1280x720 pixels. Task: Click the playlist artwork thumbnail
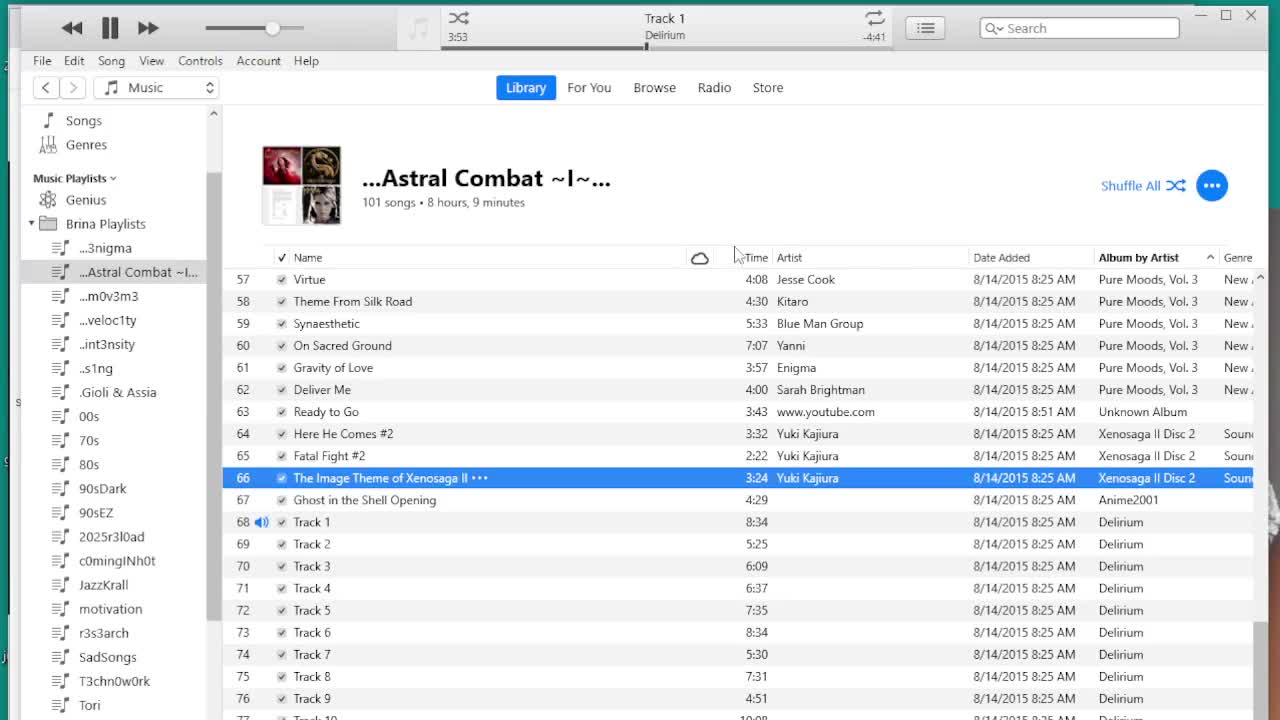pyautogui.click(x=301, y=185)
